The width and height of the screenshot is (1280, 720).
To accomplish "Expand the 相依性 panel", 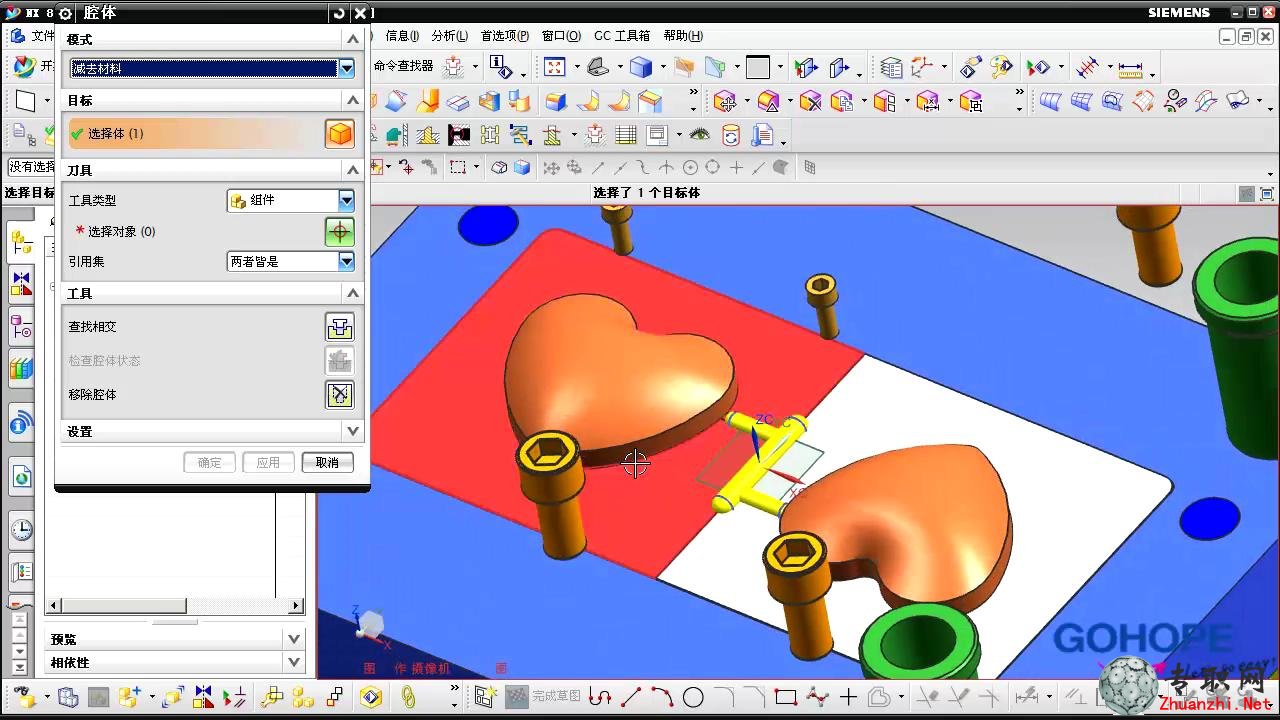I will tap(294, 662).
